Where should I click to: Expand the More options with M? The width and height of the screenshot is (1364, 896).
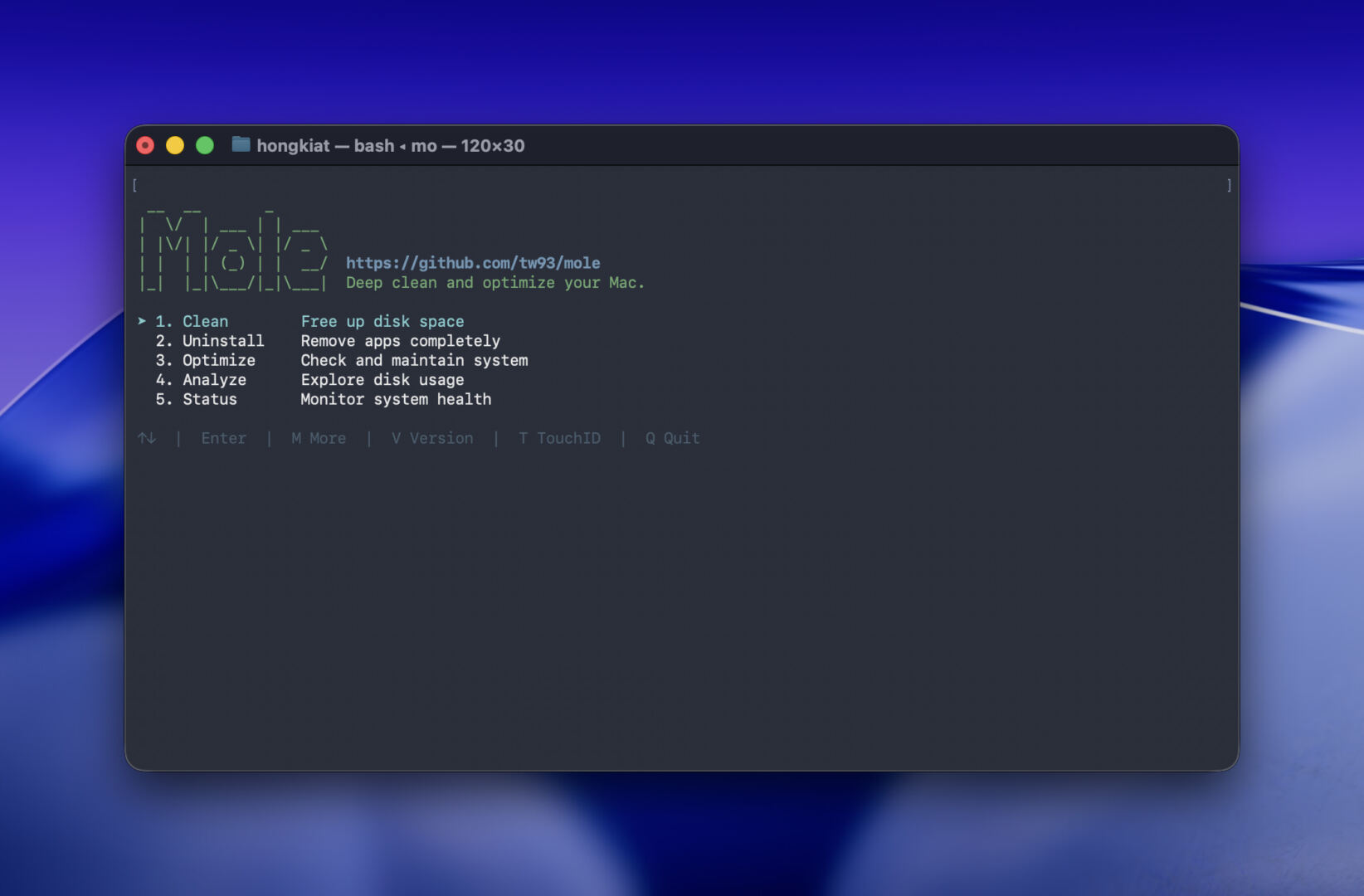point(319,438)
